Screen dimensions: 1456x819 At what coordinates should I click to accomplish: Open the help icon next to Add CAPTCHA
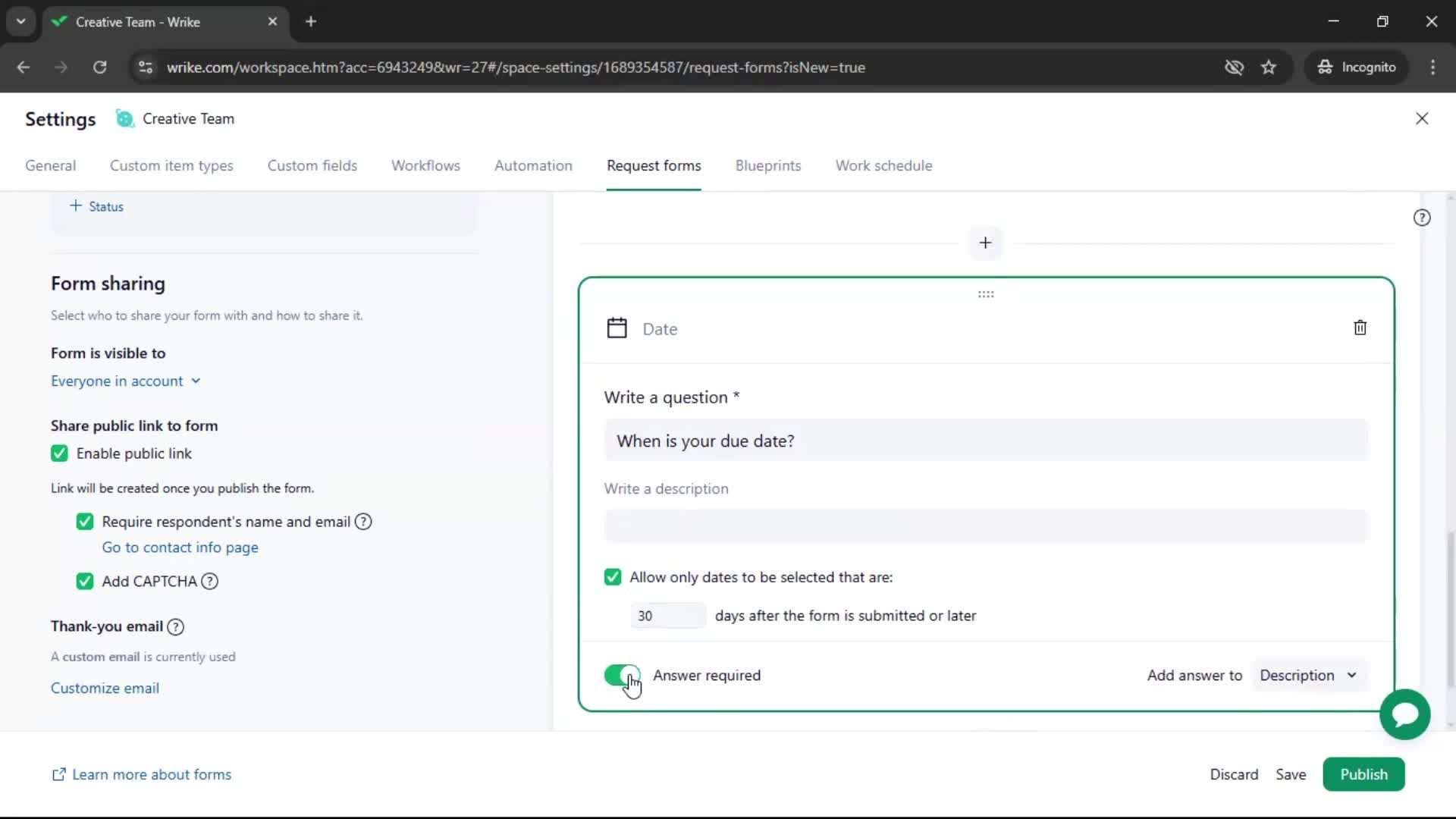click(209, 582)
